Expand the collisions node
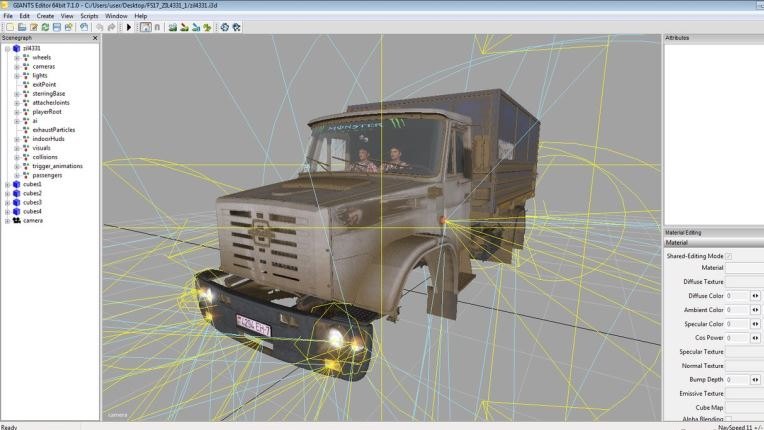This screenshot has width=764, height=430. tap(17, 157)
